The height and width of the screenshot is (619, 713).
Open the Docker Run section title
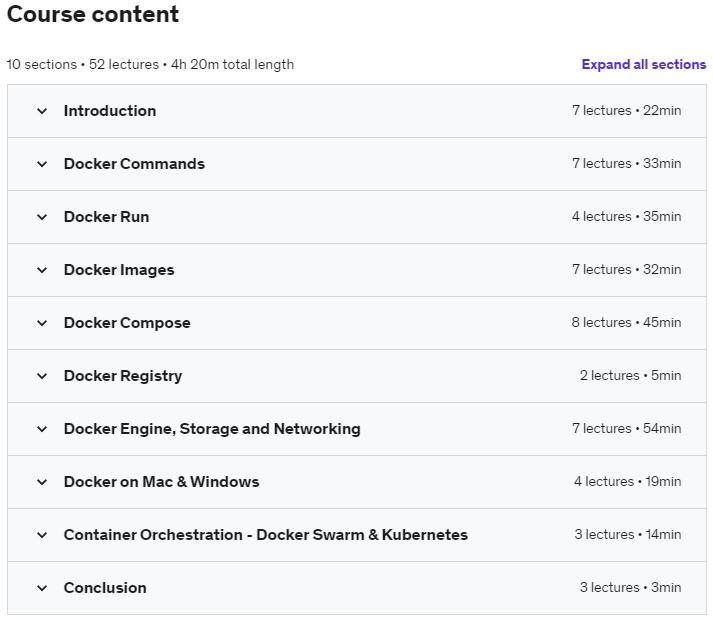(106, 217)
